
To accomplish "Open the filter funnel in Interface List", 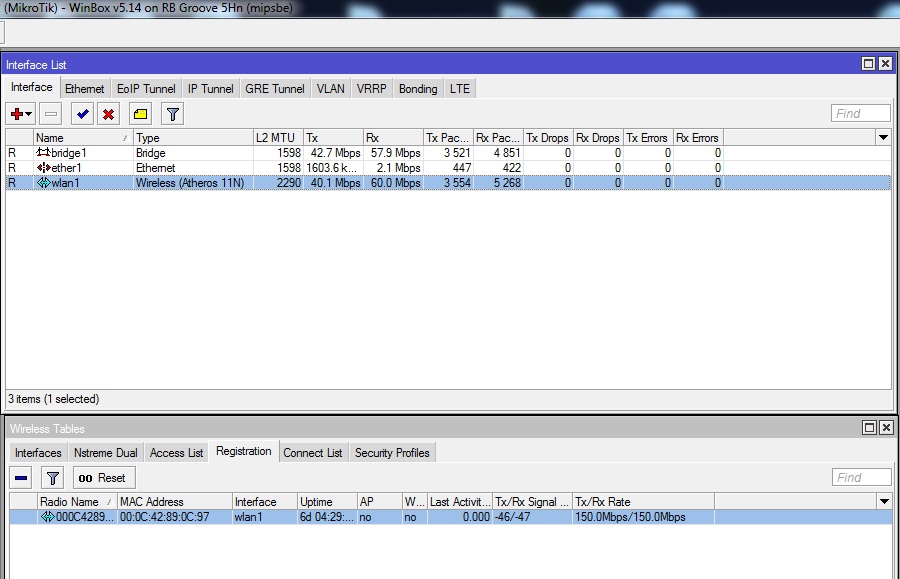I will 173,114.
